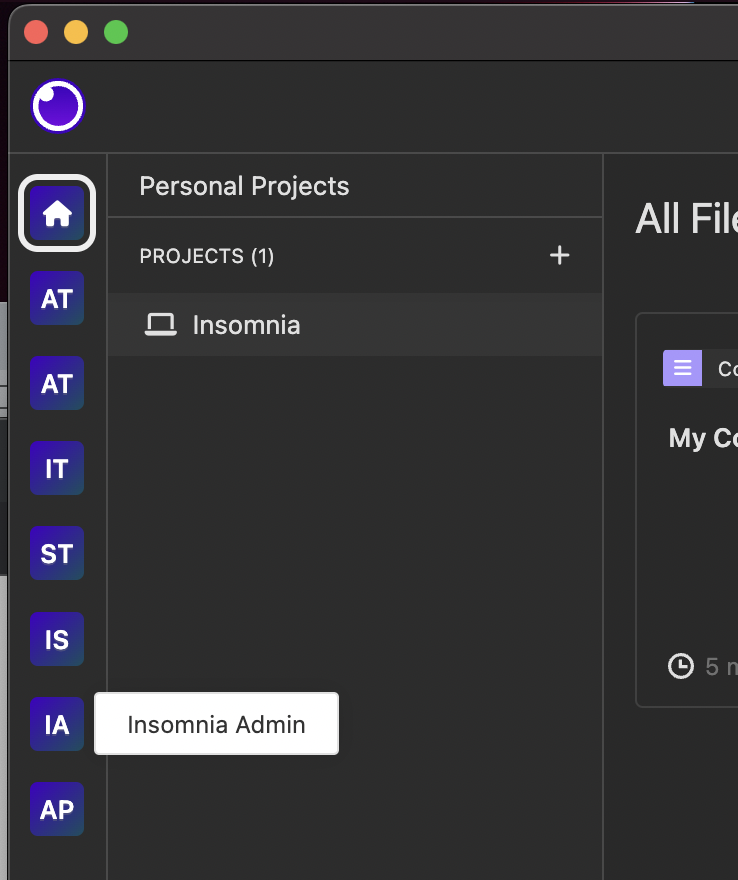Close the window with red button
This screenshot has width=738, height=880.
[x=36, y=32]
